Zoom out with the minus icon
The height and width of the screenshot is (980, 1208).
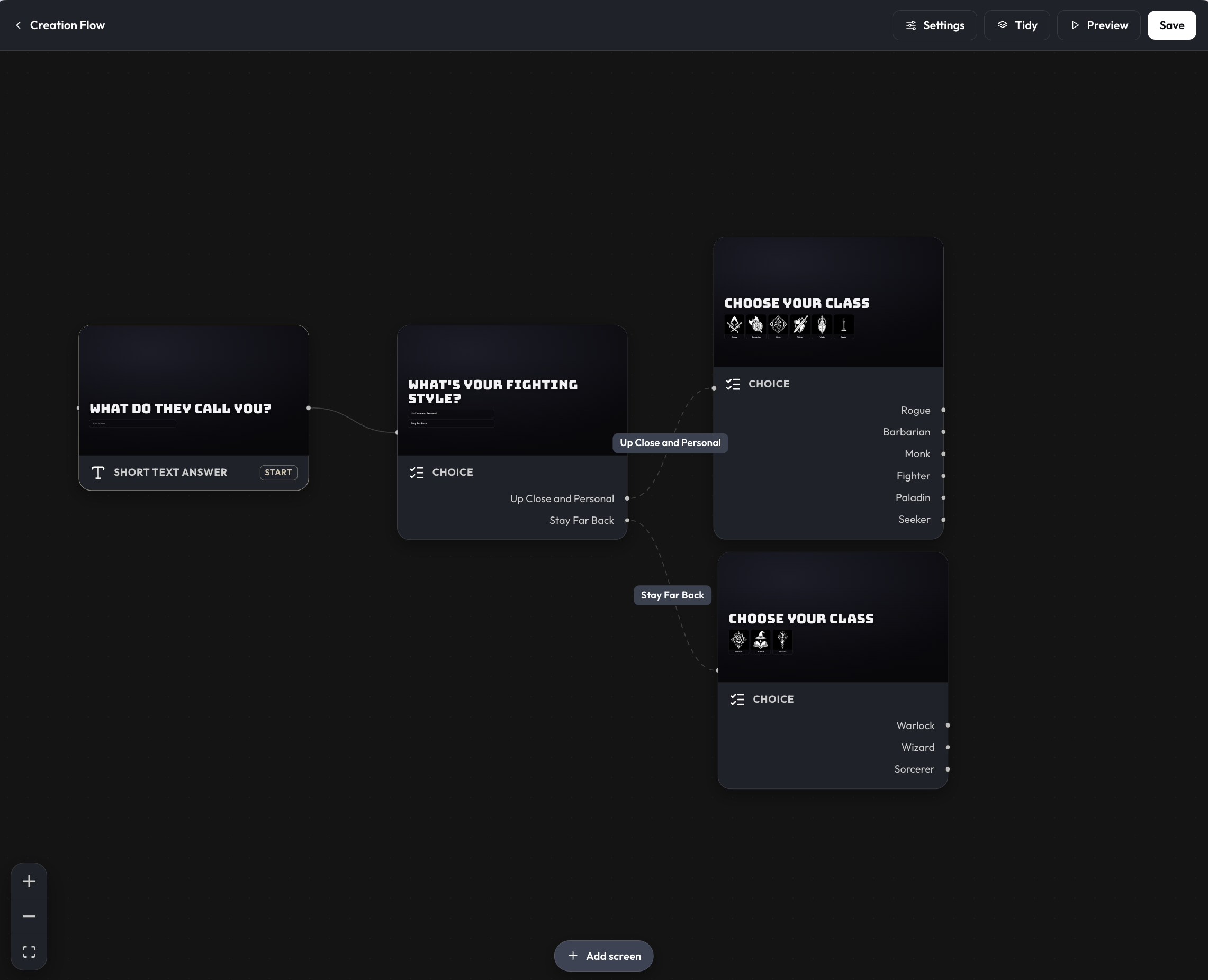[x=29, y=916]
